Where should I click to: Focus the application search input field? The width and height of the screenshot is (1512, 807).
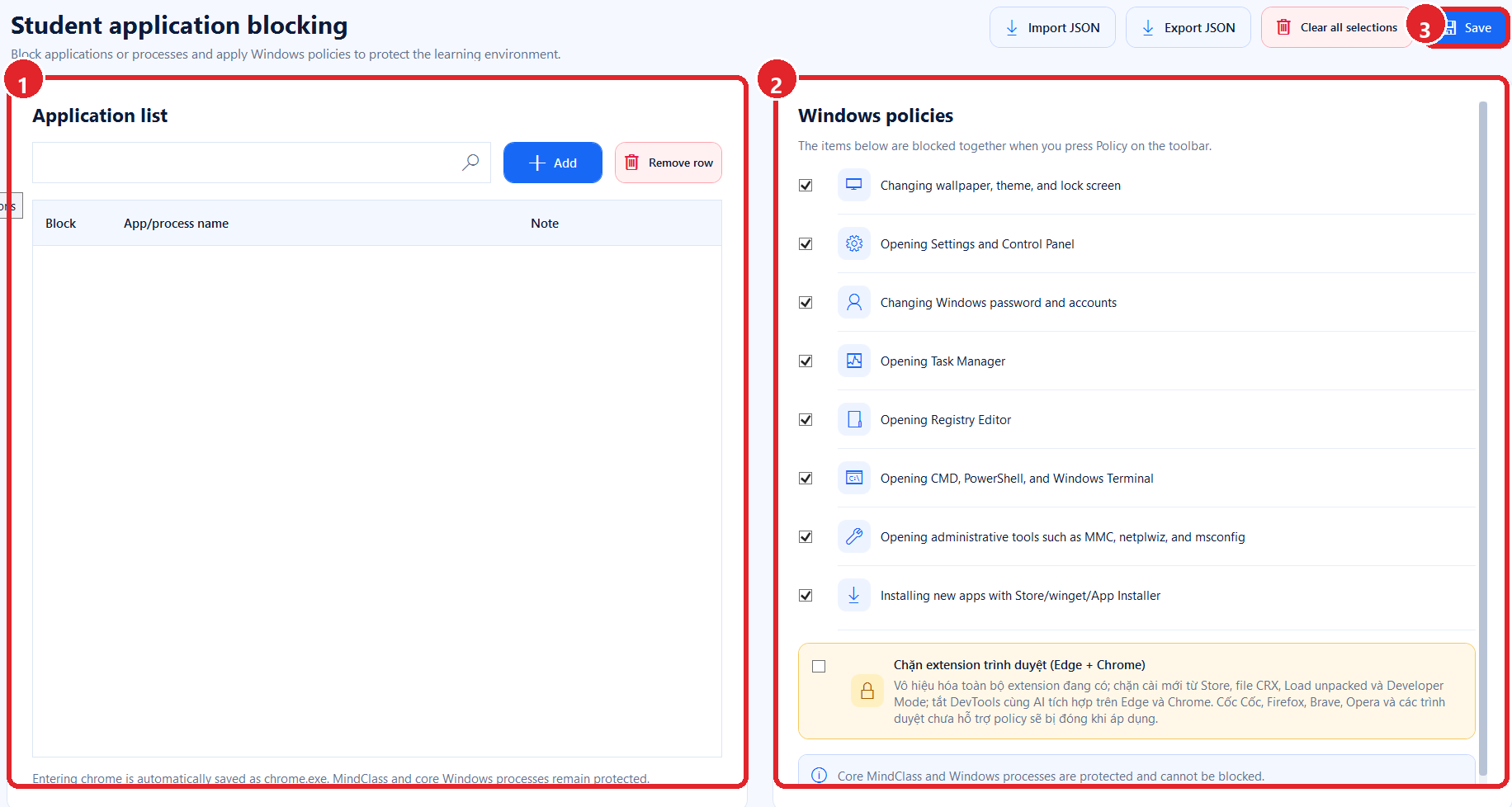tap(262, 163)
